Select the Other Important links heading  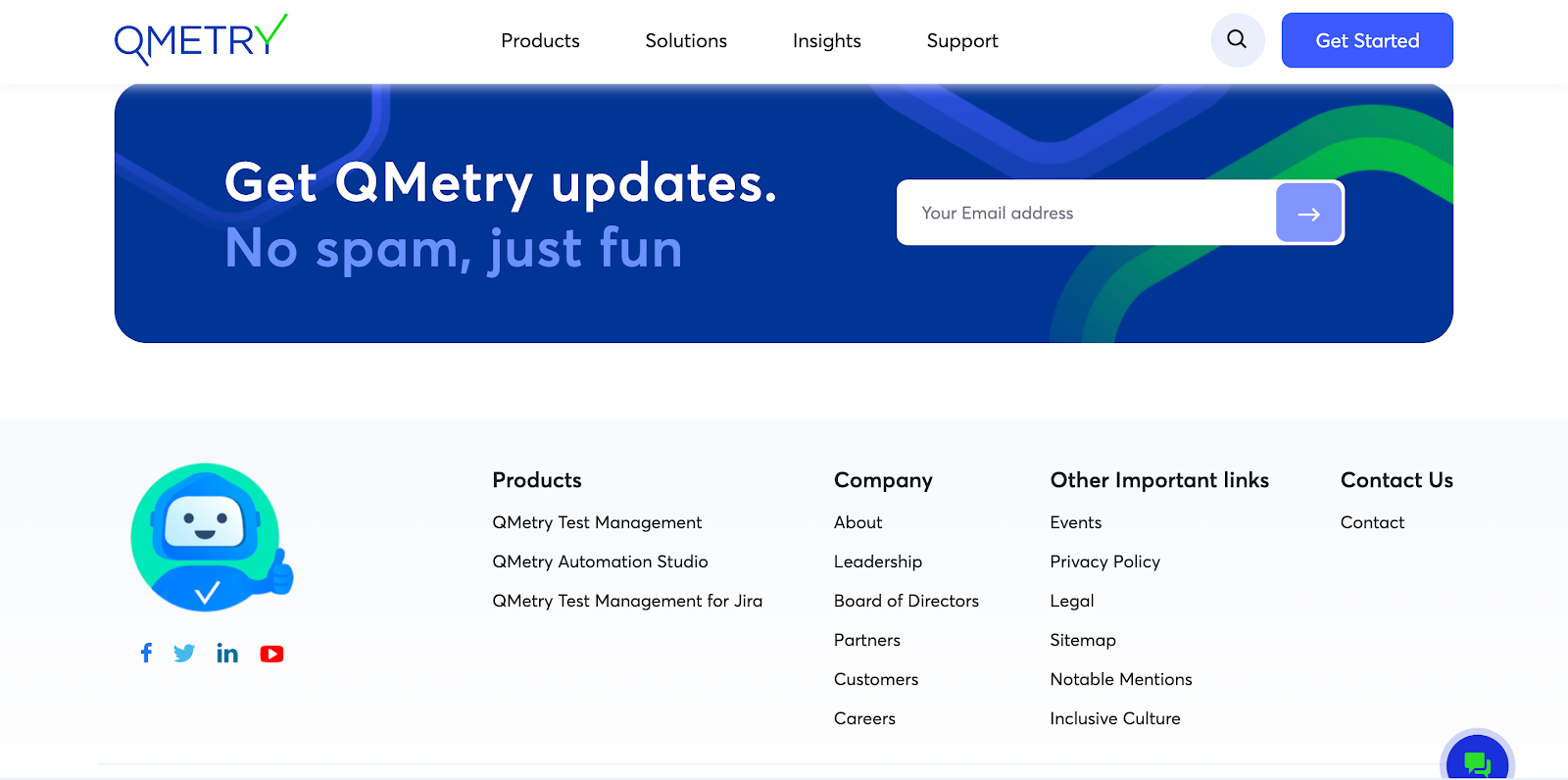tap(1159, 480)
